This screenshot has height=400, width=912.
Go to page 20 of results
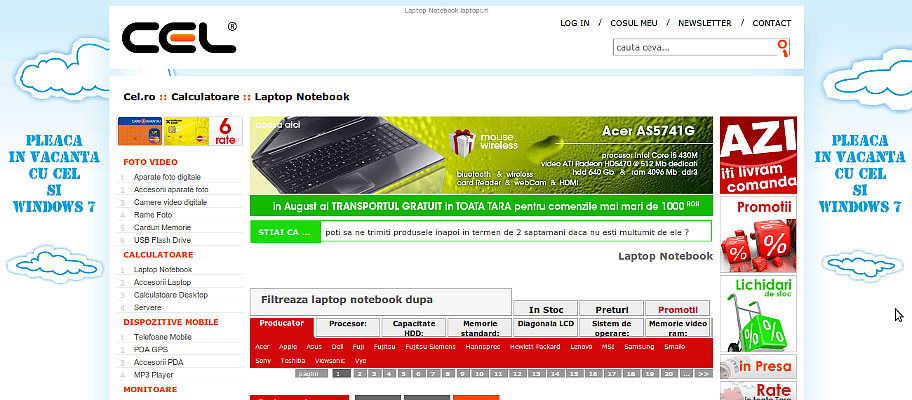(669, 374)
